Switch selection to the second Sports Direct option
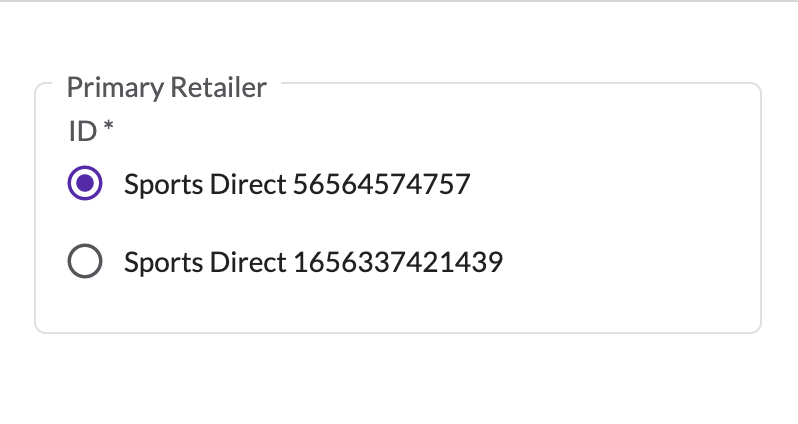The image size is (798, 424). (x=85, y=262)
